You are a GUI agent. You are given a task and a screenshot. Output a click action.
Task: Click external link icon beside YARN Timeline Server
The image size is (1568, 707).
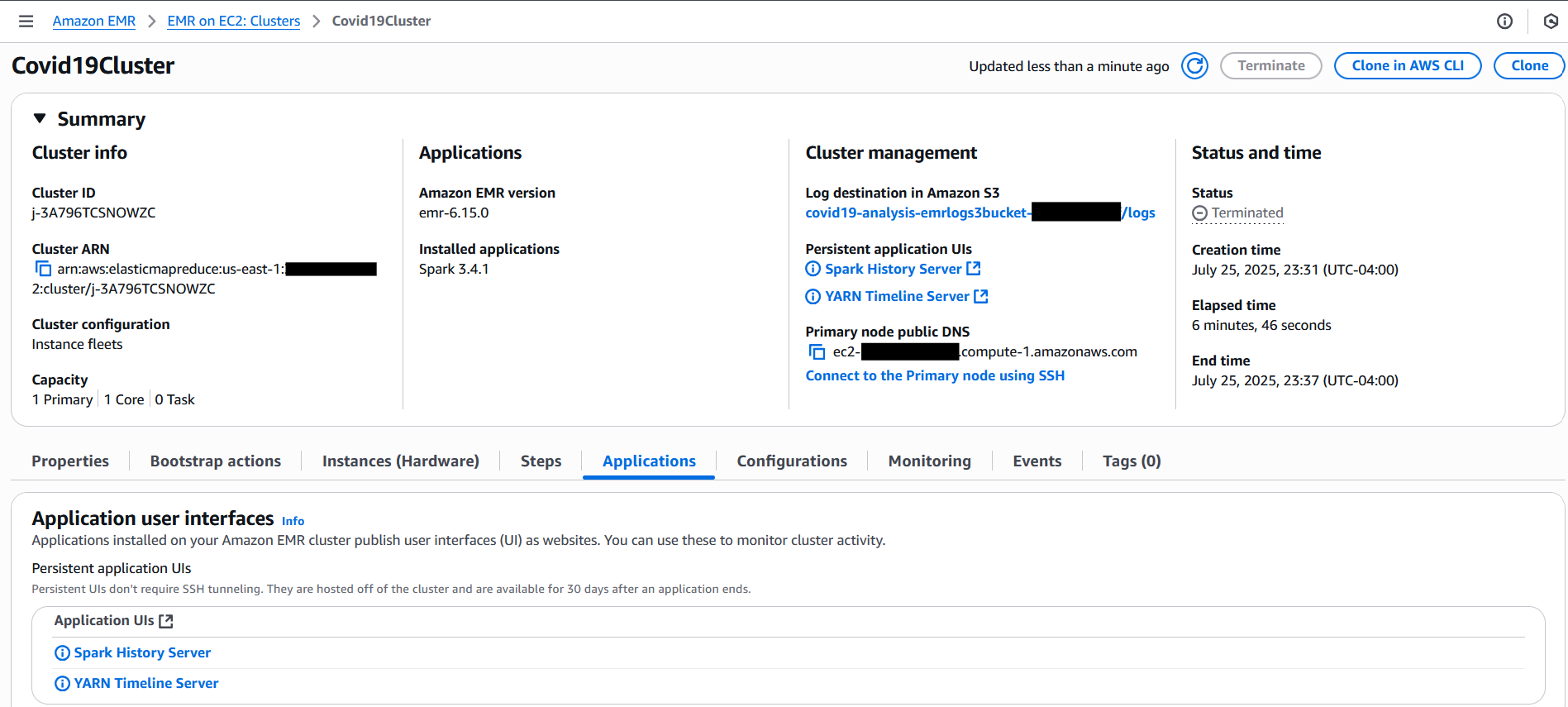point(981,296)
